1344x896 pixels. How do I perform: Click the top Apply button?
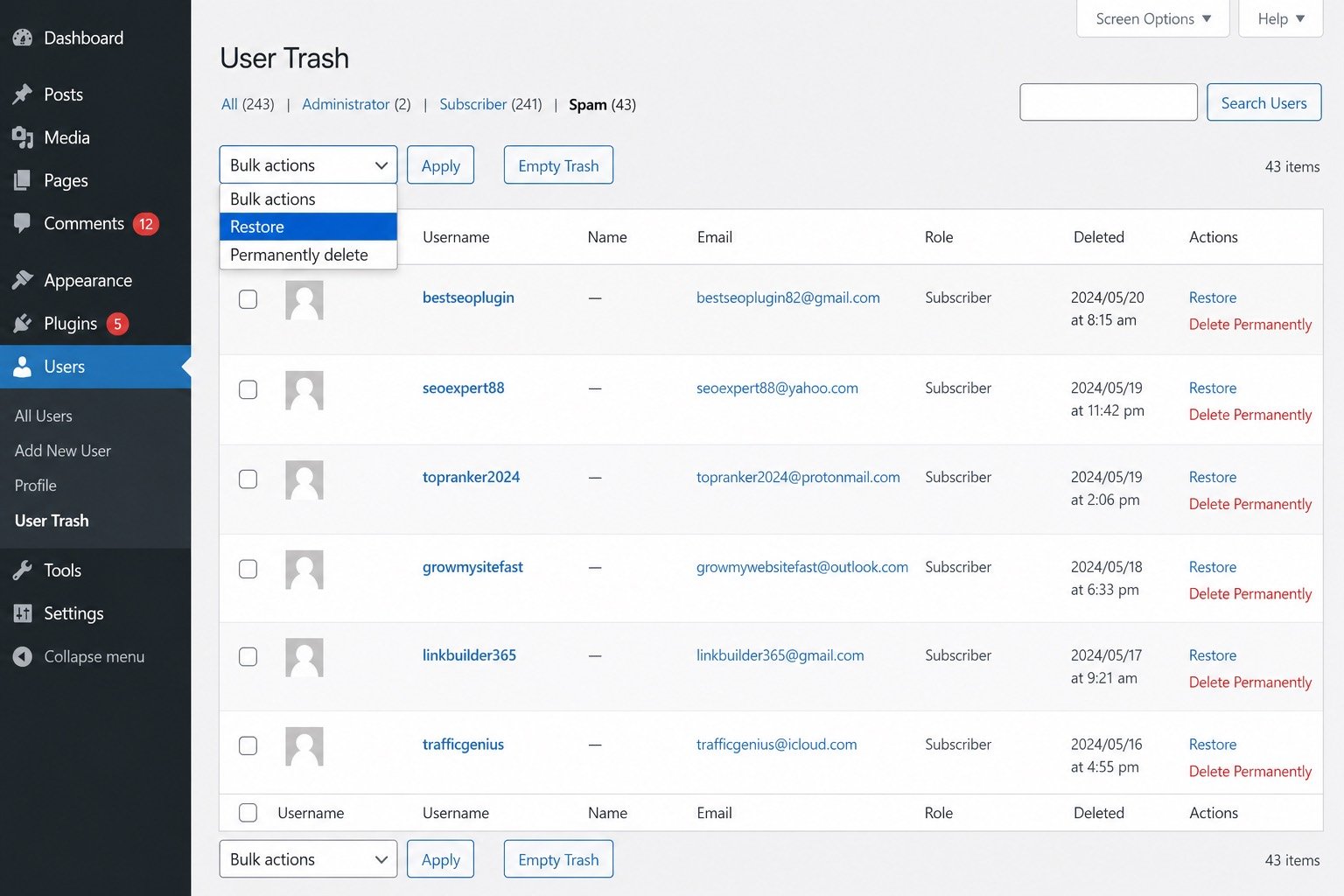(x=441, y=165)
